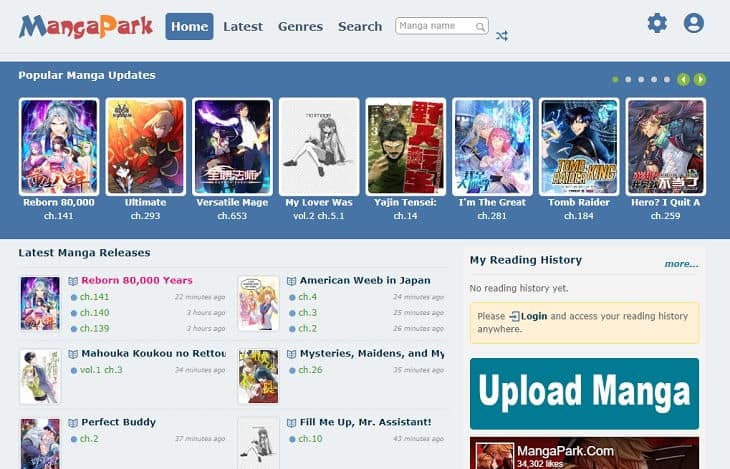
Task: Click the MangaPark logo
Action: click(86, 27)
